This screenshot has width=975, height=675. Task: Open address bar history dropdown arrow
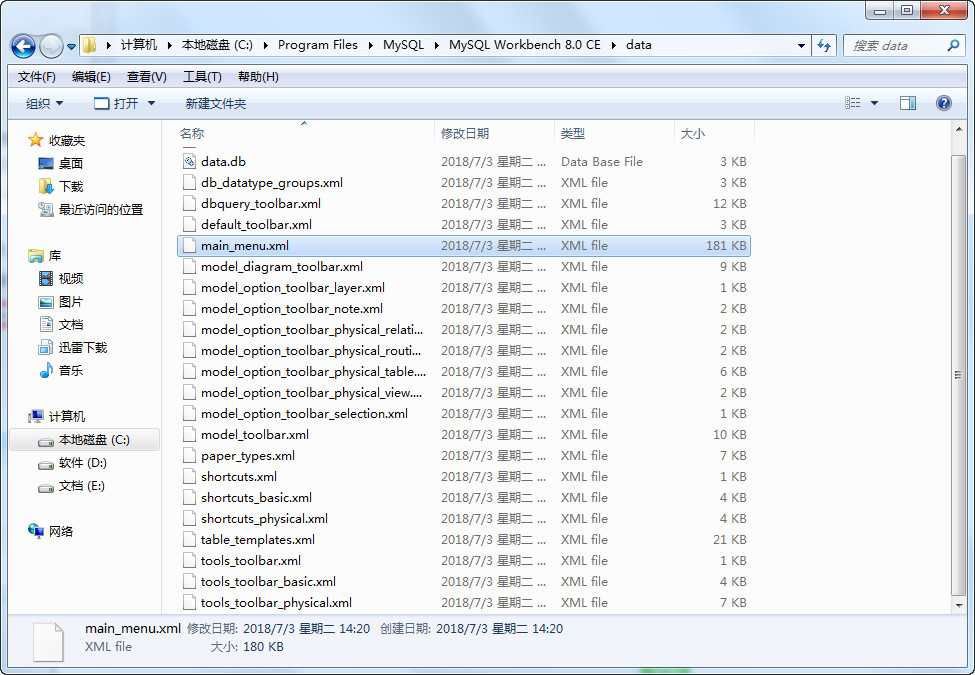pyautogui.click(x=801, y=45)
